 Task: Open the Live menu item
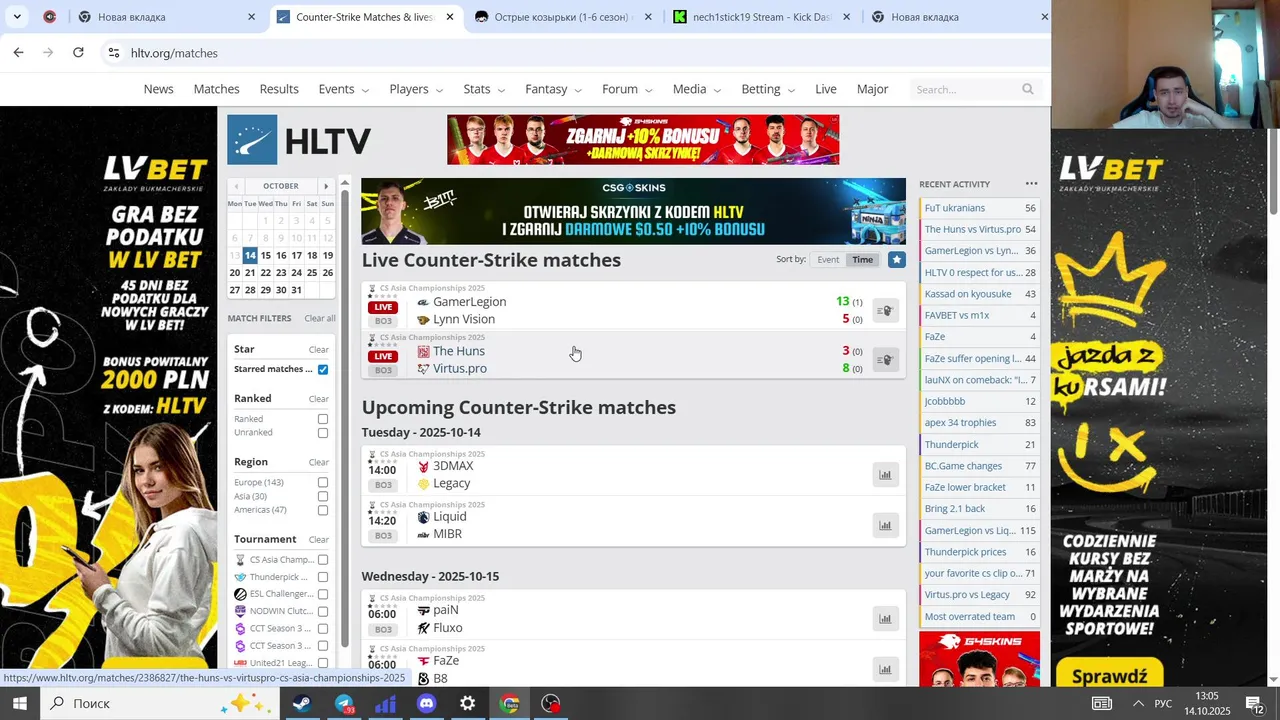pos(826,89)
